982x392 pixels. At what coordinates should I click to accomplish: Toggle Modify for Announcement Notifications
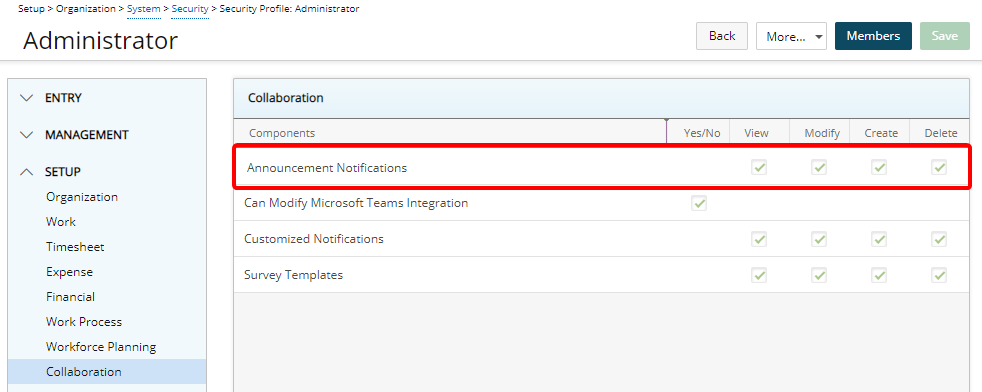[x=819, y=167]
